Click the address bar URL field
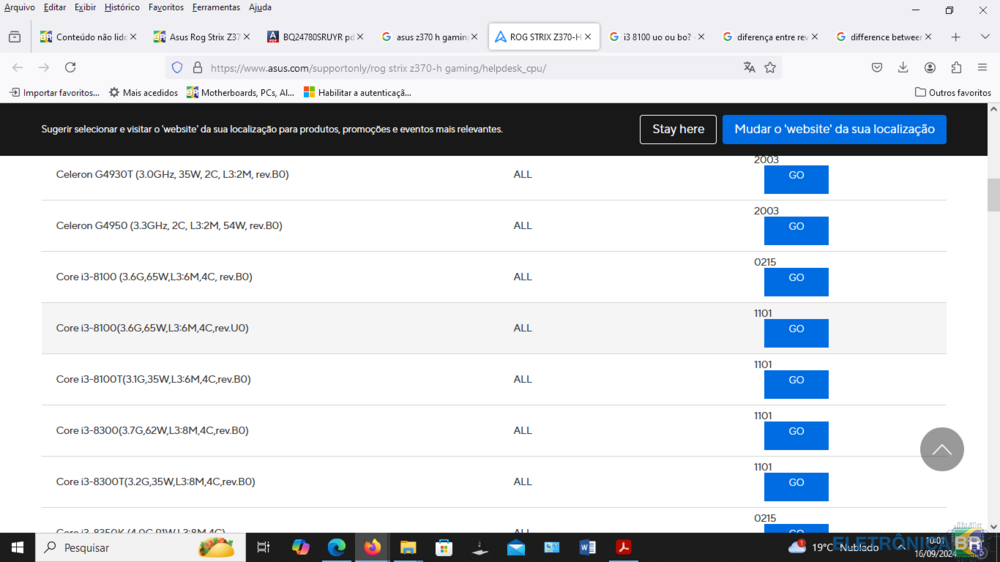The width and height of the screenshot is (1000, 562). point(472,68)
